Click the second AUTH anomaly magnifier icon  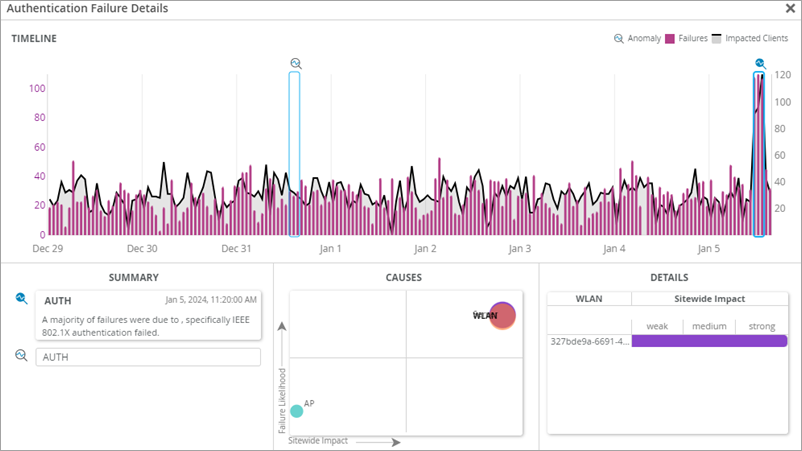coord(21,355)
